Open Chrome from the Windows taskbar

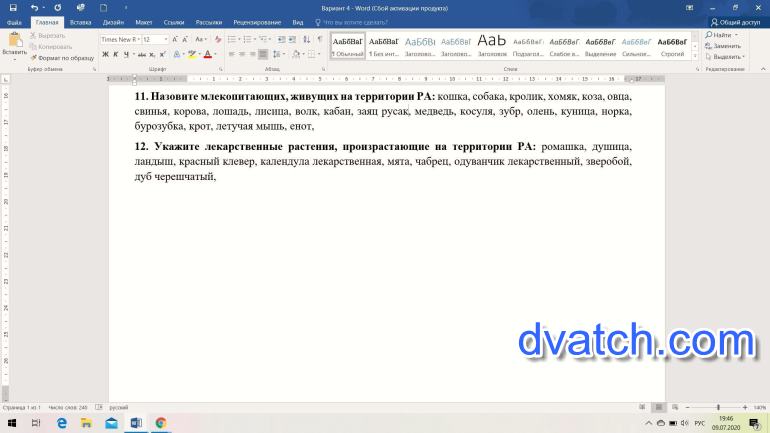[x=161, y=423]
